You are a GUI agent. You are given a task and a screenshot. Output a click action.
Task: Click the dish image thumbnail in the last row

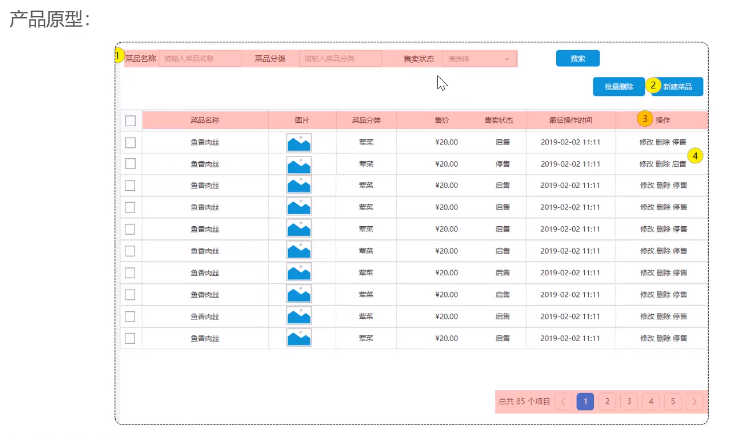pos(299,338)
